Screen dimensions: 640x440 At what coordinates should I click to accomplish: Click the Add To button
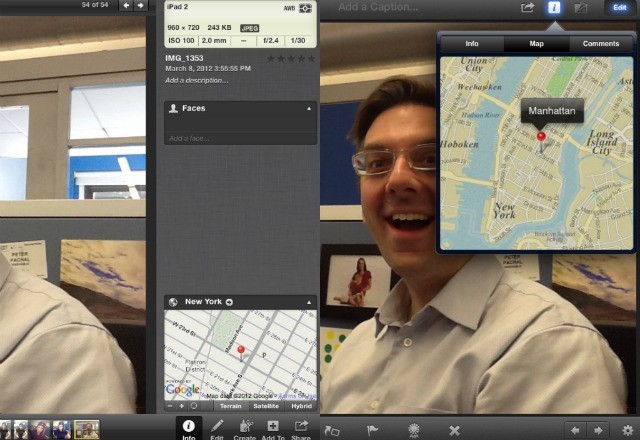(273, 429)
